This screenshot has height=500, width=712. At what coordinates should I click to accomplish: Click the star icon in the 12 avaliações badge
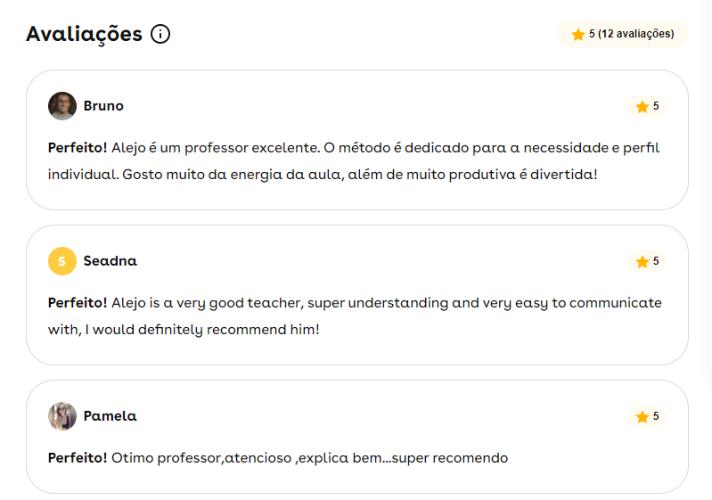[x=578, y=34]
